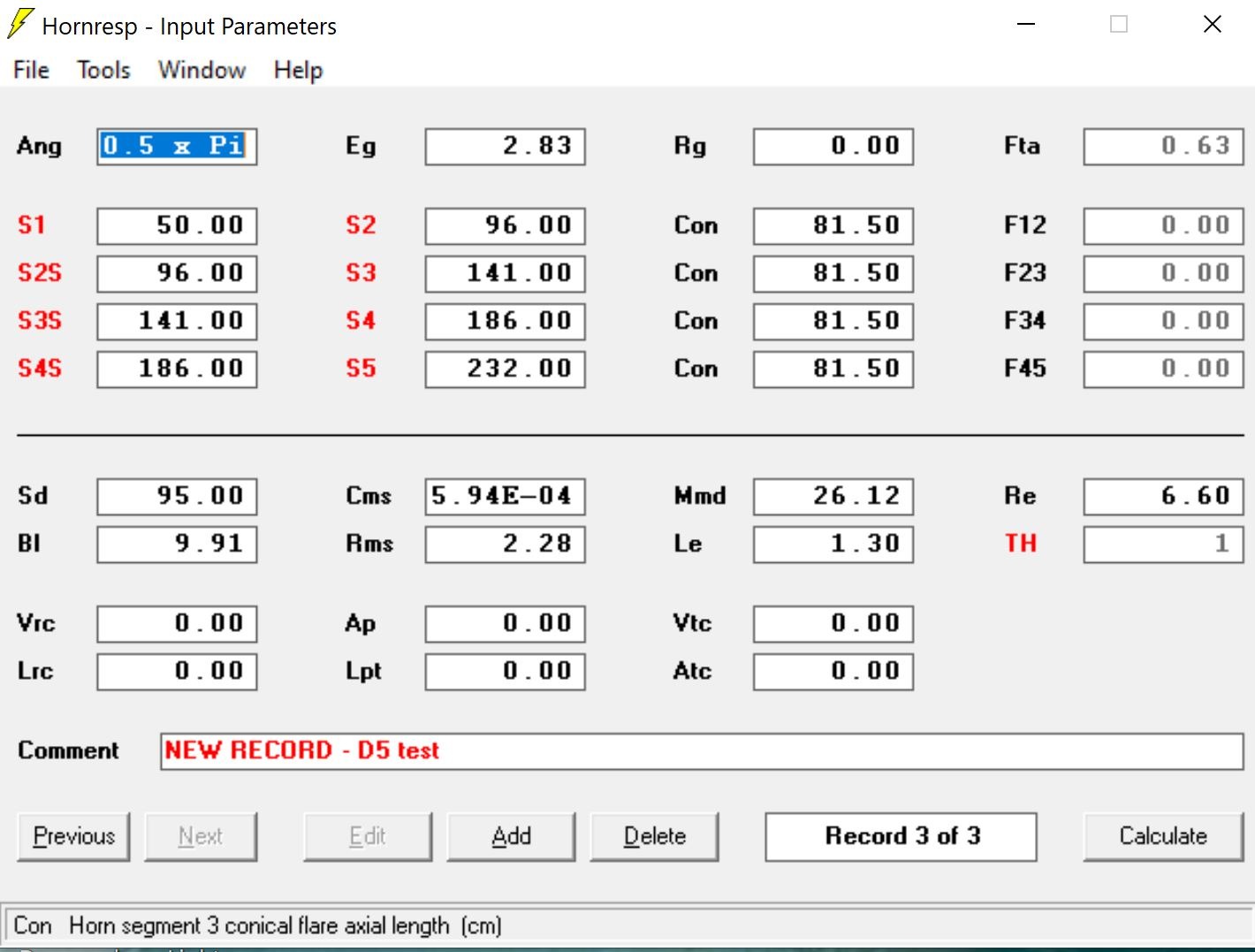Select the Mmd field showing 26.12
The height and width of the screenshot is (952, 1255).
[833, 497]
